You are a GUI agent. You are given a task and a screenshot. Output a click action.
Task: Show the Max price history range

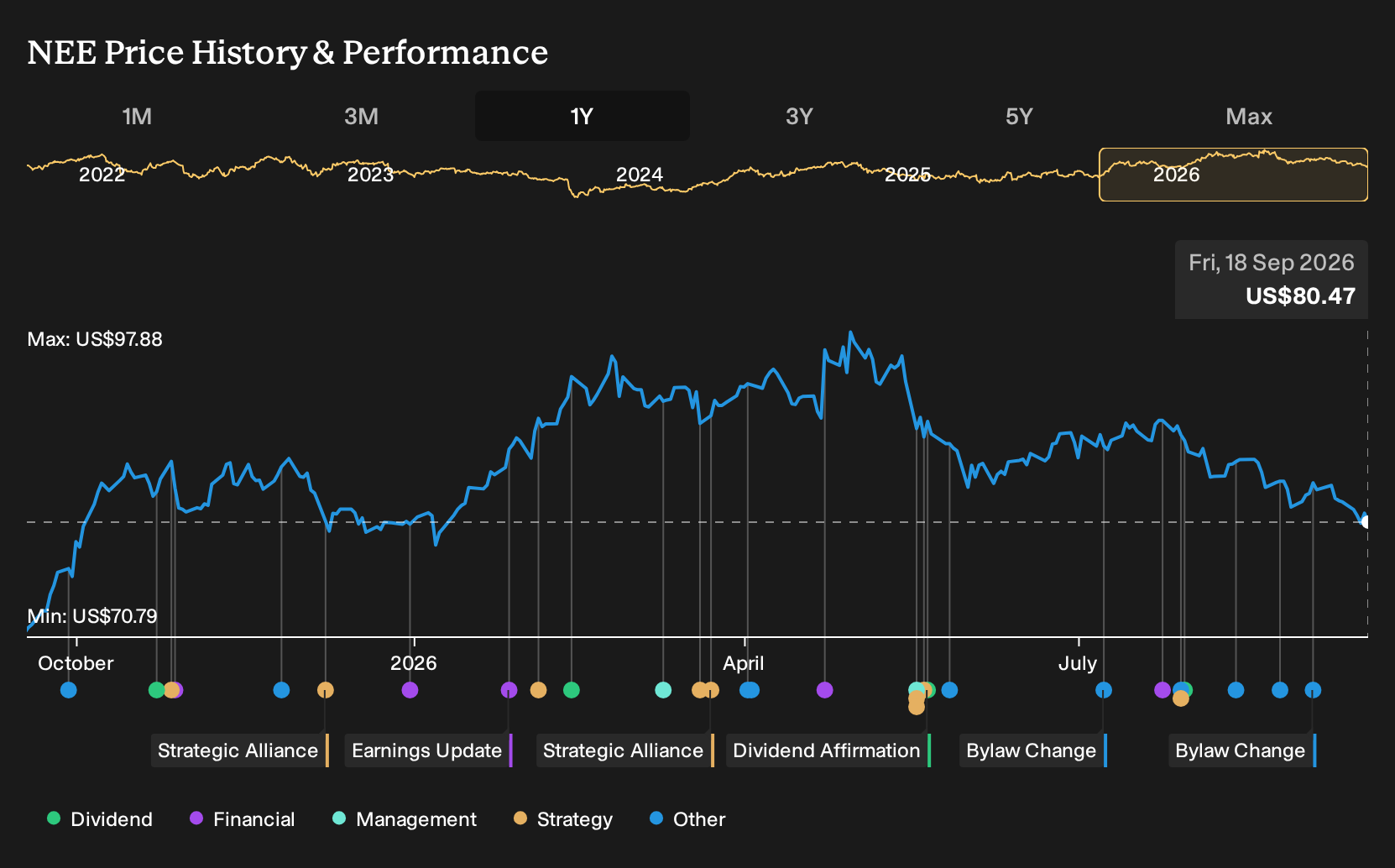(x=1249, y=116)
